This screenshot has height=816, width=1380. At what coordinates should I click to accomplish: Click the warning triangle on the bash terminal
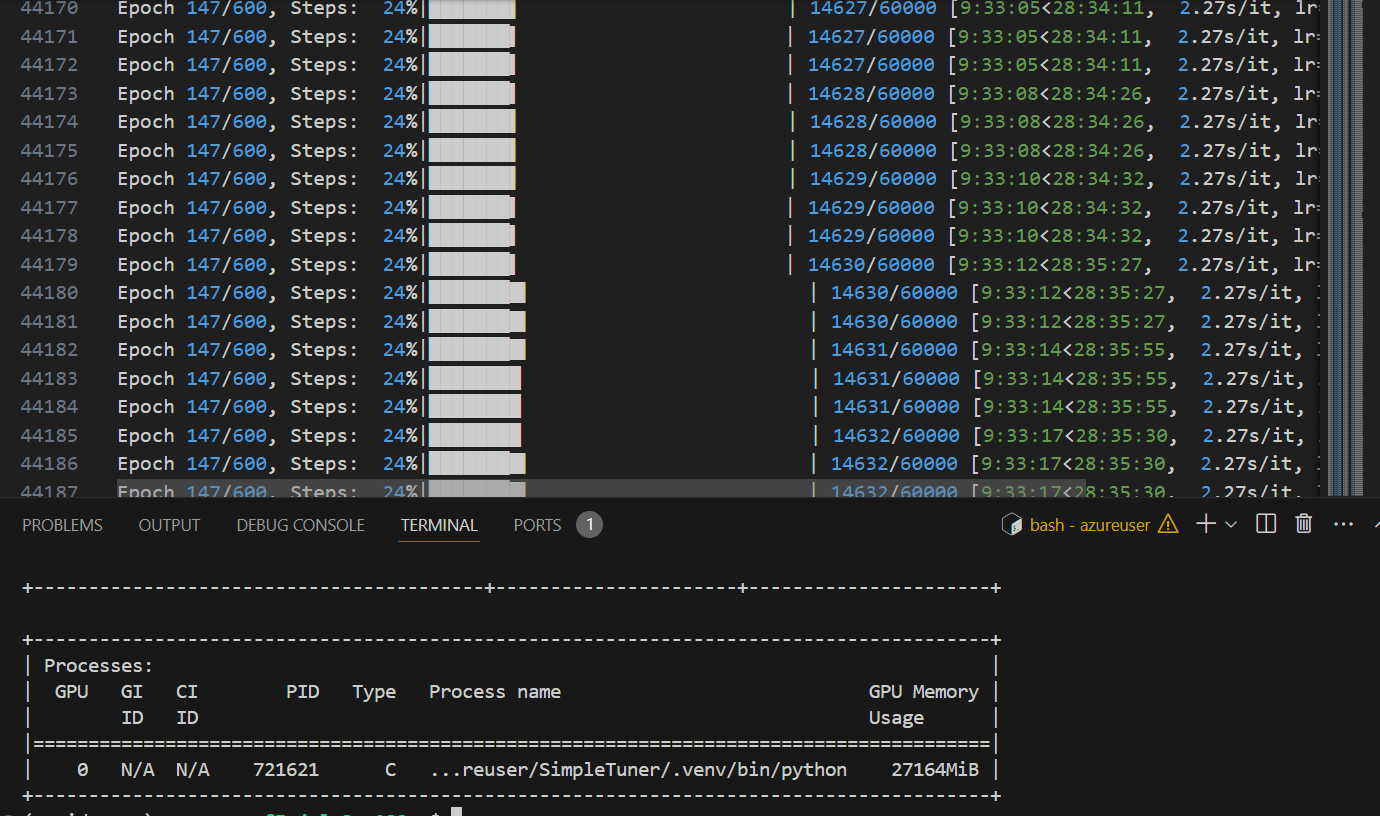click(1168, 523)
